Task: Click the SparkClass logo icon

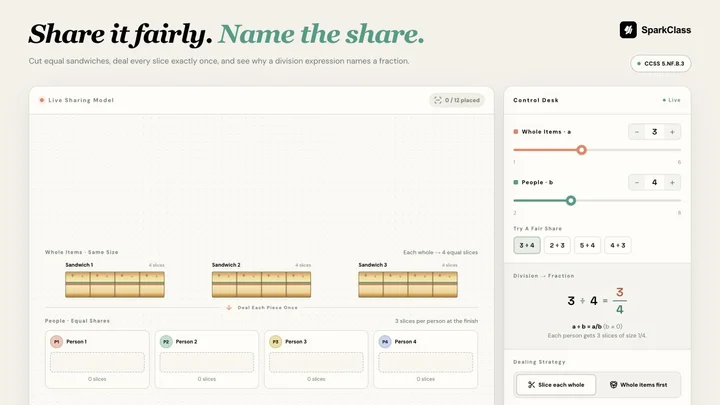Action: [628, 30]
